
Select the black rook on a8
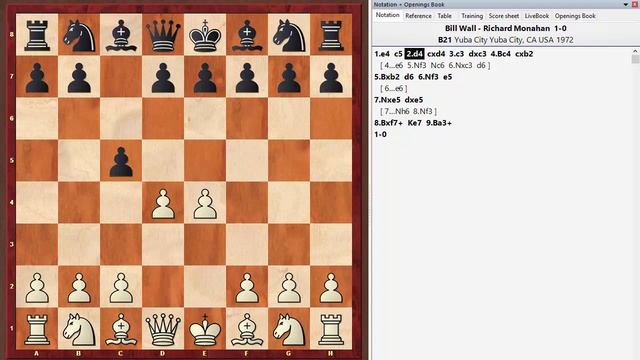37,35
